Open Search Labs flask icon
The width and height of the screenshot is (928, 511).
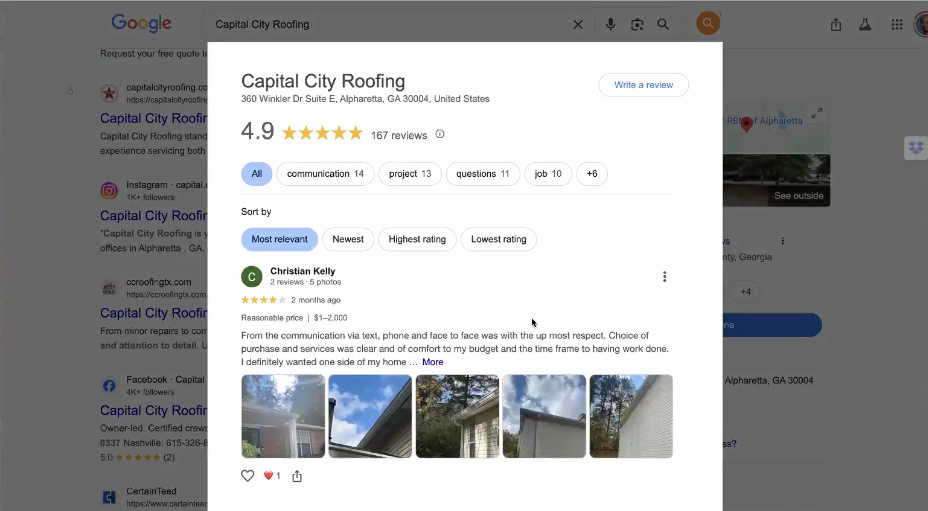[x=865, y=24]
